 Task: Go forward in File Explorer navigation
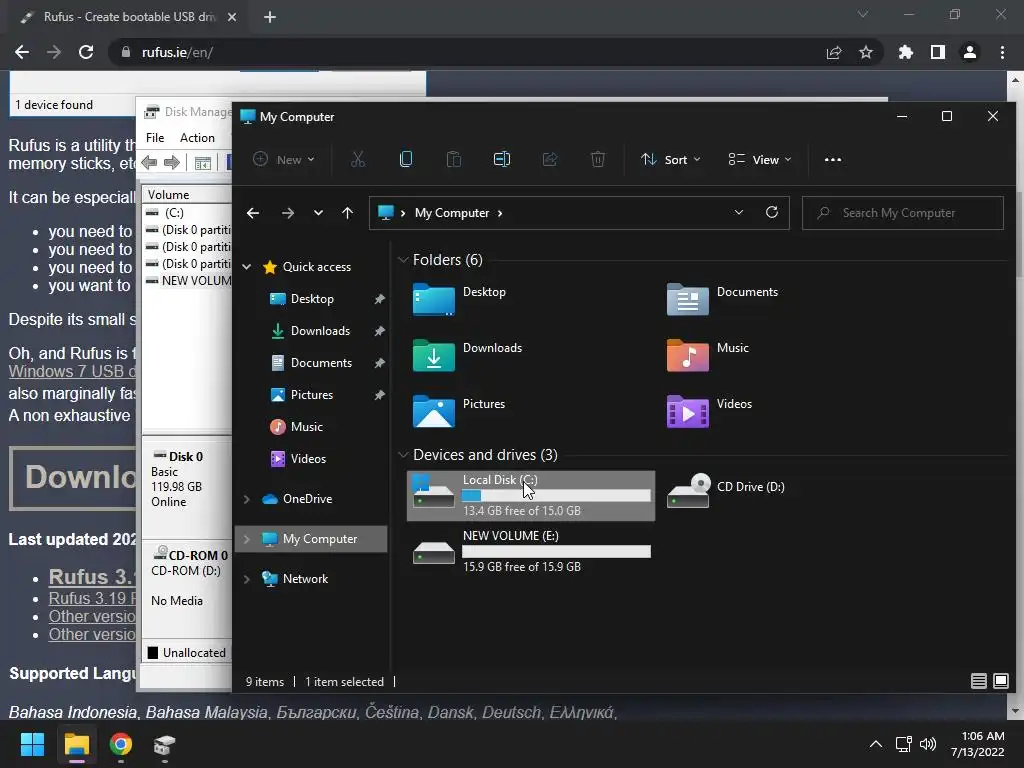point(287,213)
